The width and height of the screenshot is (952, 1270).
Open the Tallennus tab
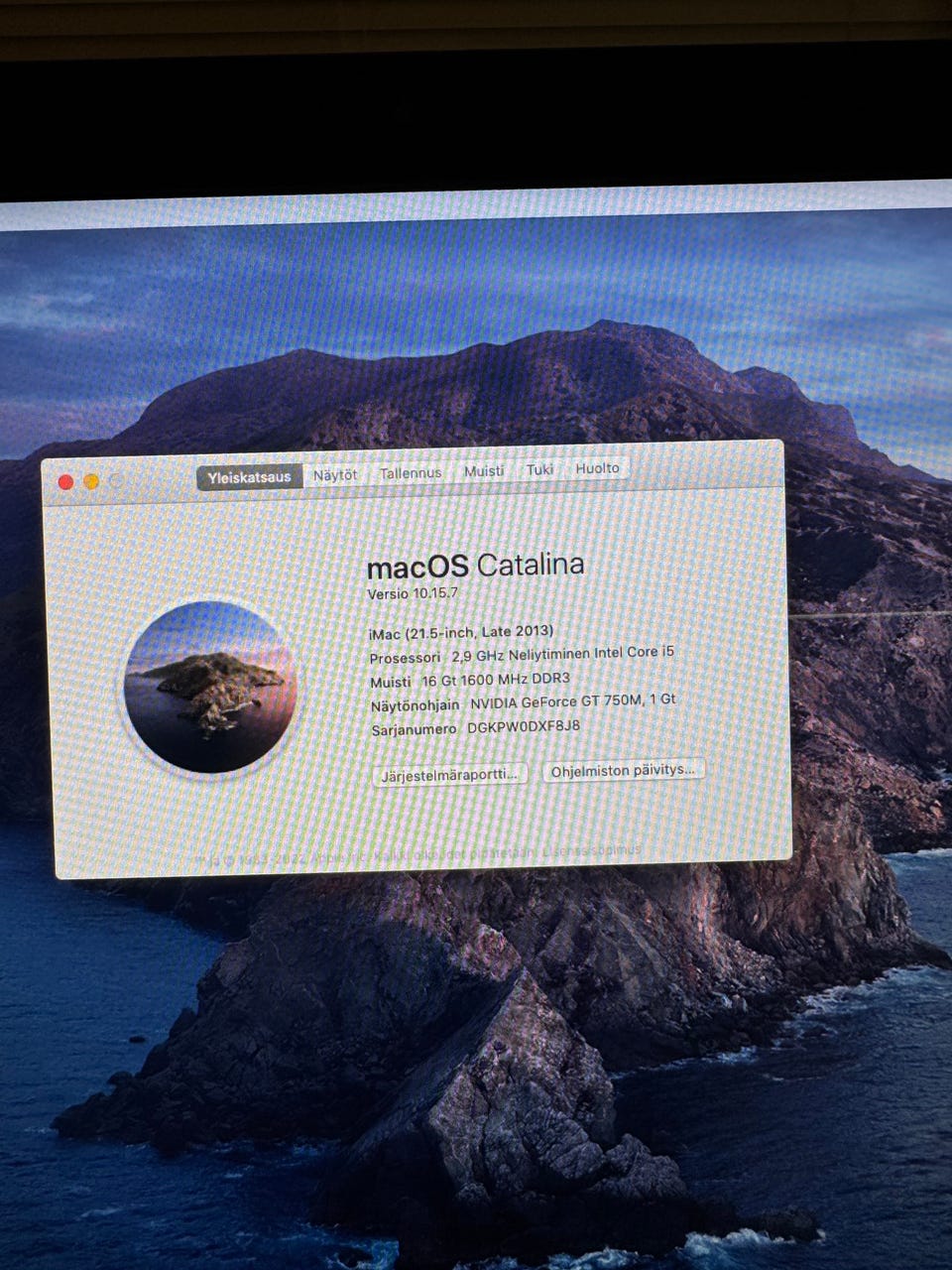(x=411, y=473)
